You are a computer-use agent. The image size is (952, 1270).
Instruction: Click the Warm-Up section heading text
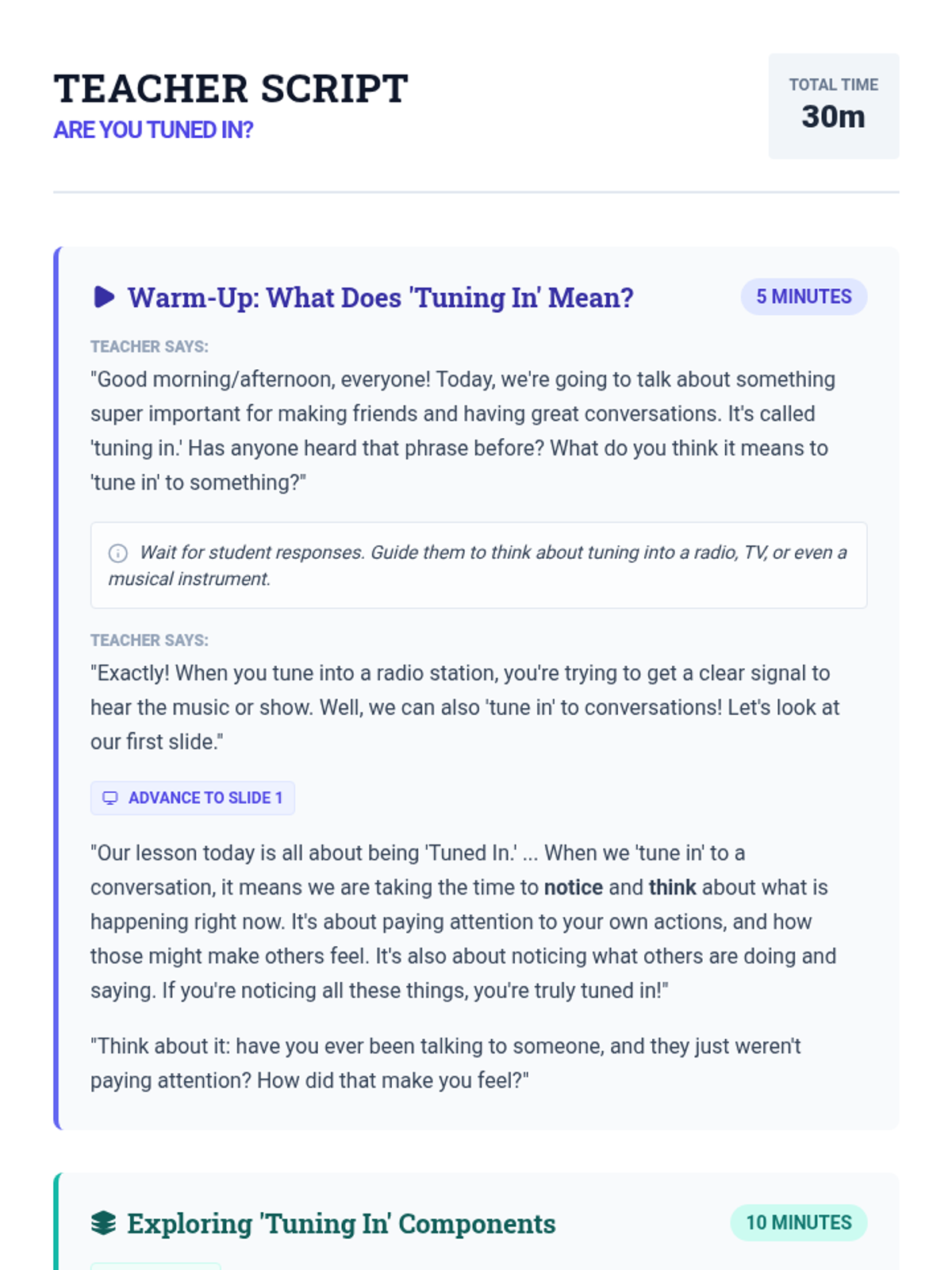(x=381, y=298)
